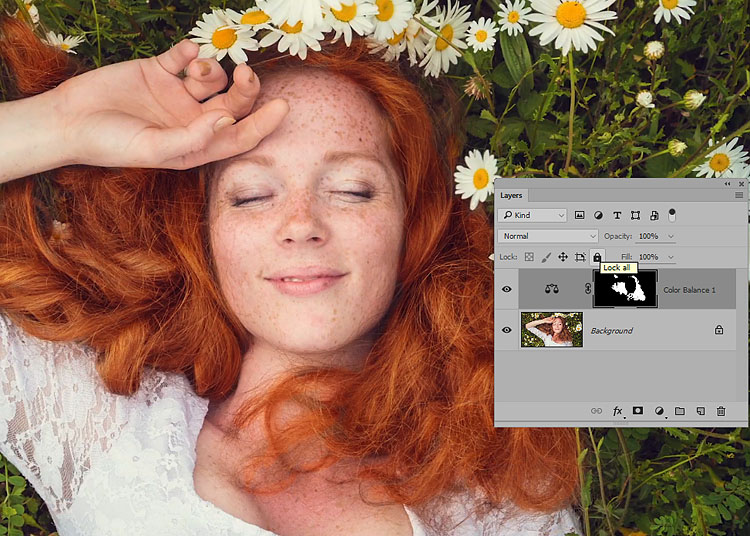Create a new group folder
The image size is (750, 536).
tap(680, 411)
